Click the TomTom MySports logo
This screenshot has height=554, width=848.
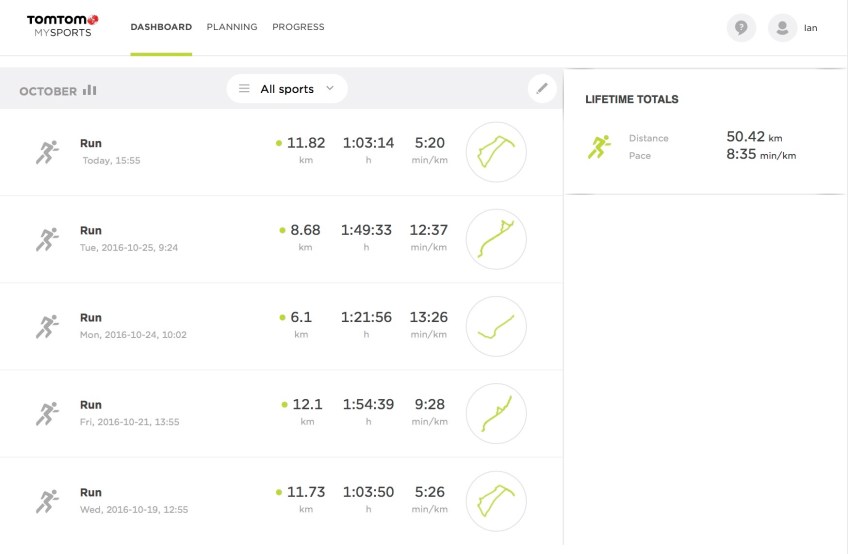(x=62, y=26)
